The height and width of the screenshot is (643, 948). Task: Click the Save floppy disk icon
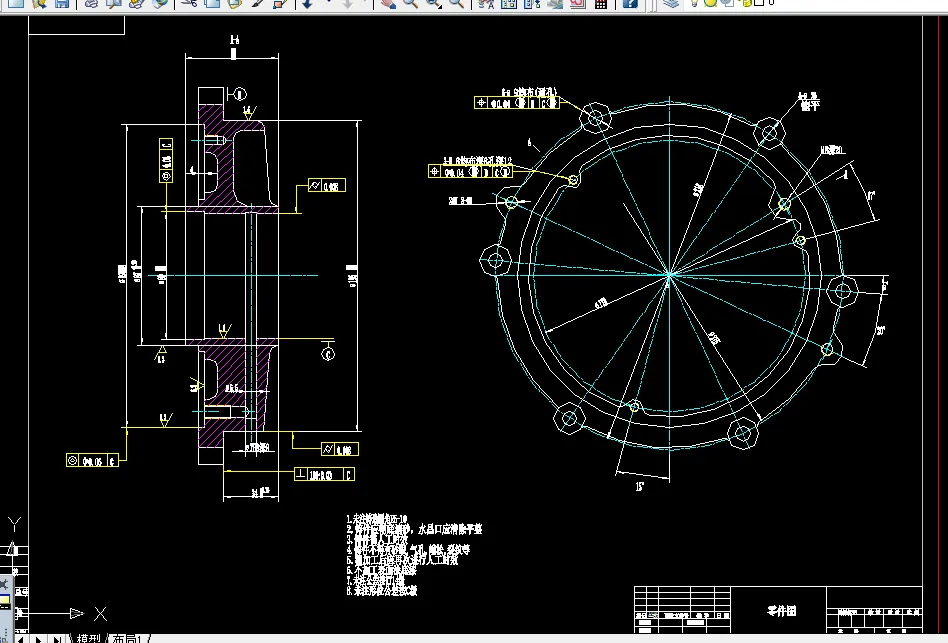point(62,3)
